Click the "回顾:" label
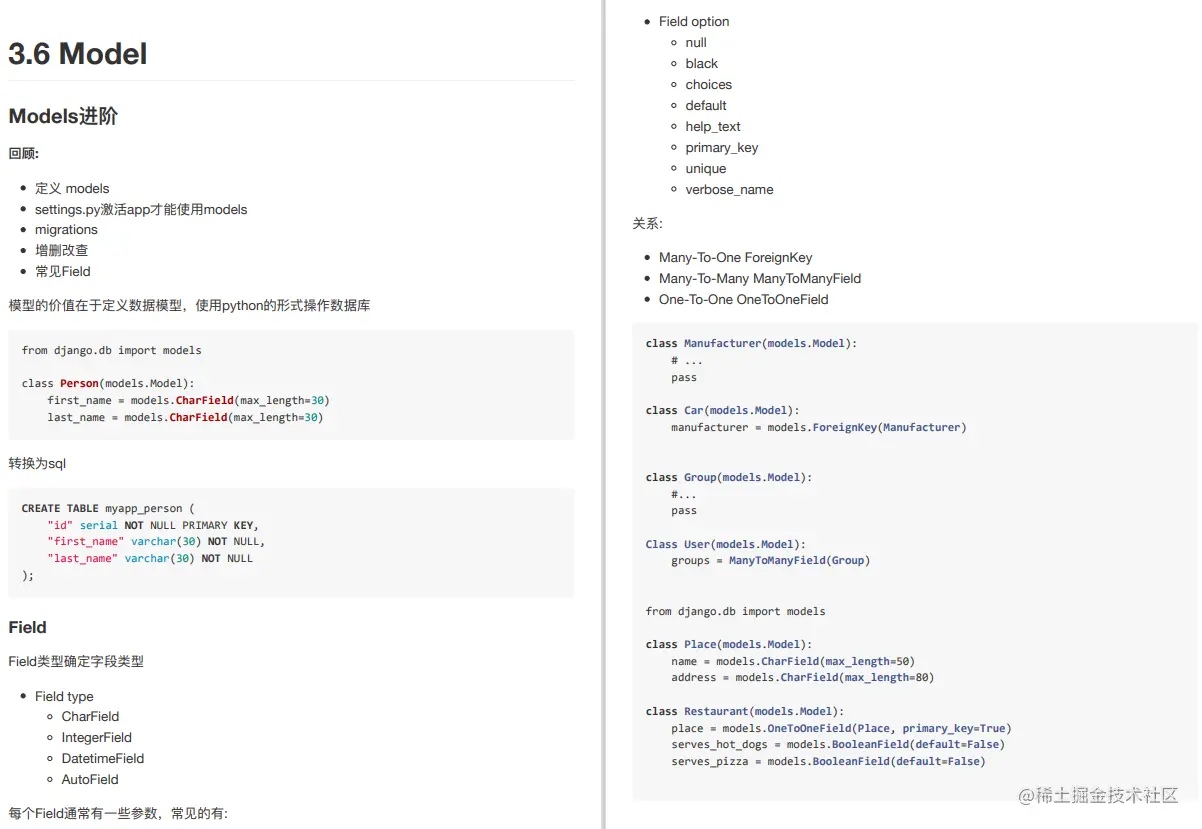1202x829 pixels. tap(23, 153)
